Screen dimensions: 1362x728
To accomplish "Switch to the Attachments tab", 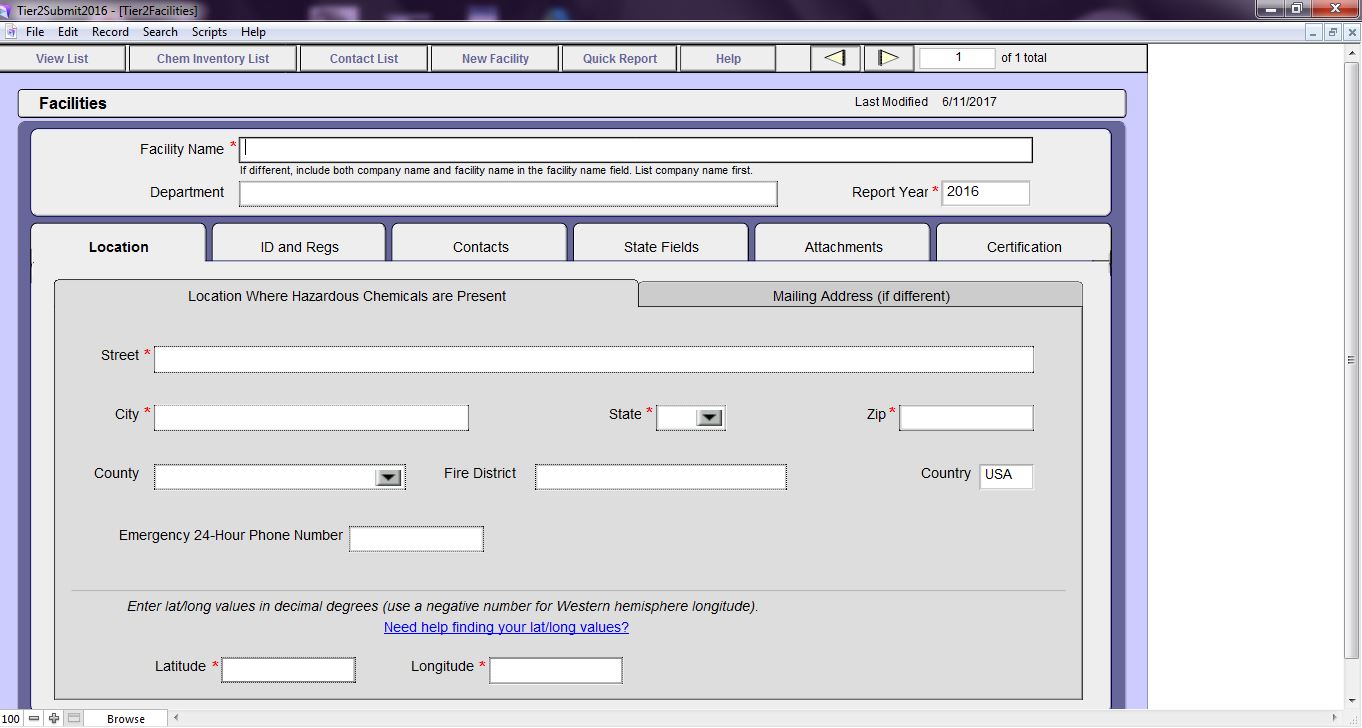I will coord(841,246).
